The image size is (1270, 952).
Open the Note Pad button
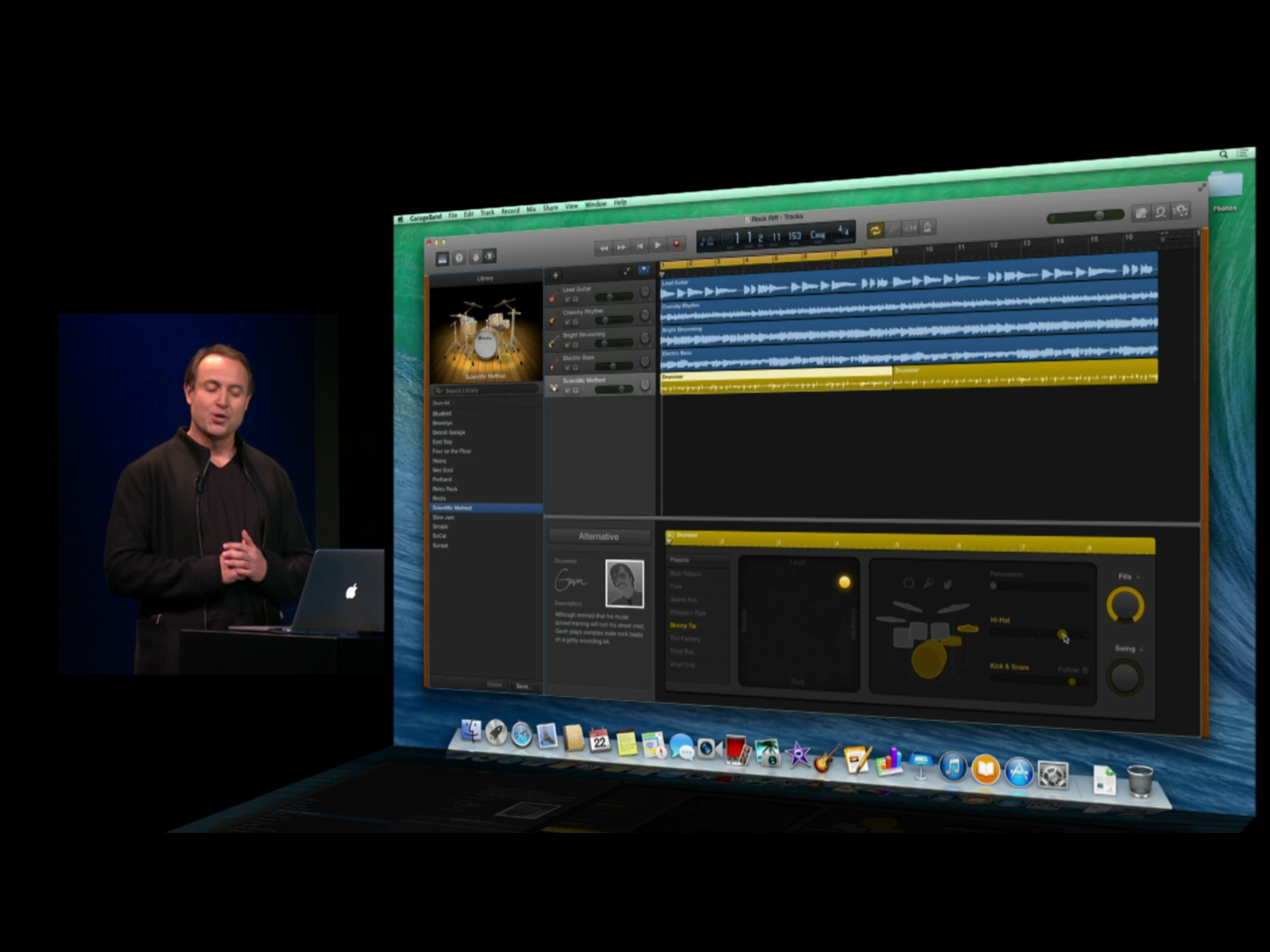pos(1141,213)
